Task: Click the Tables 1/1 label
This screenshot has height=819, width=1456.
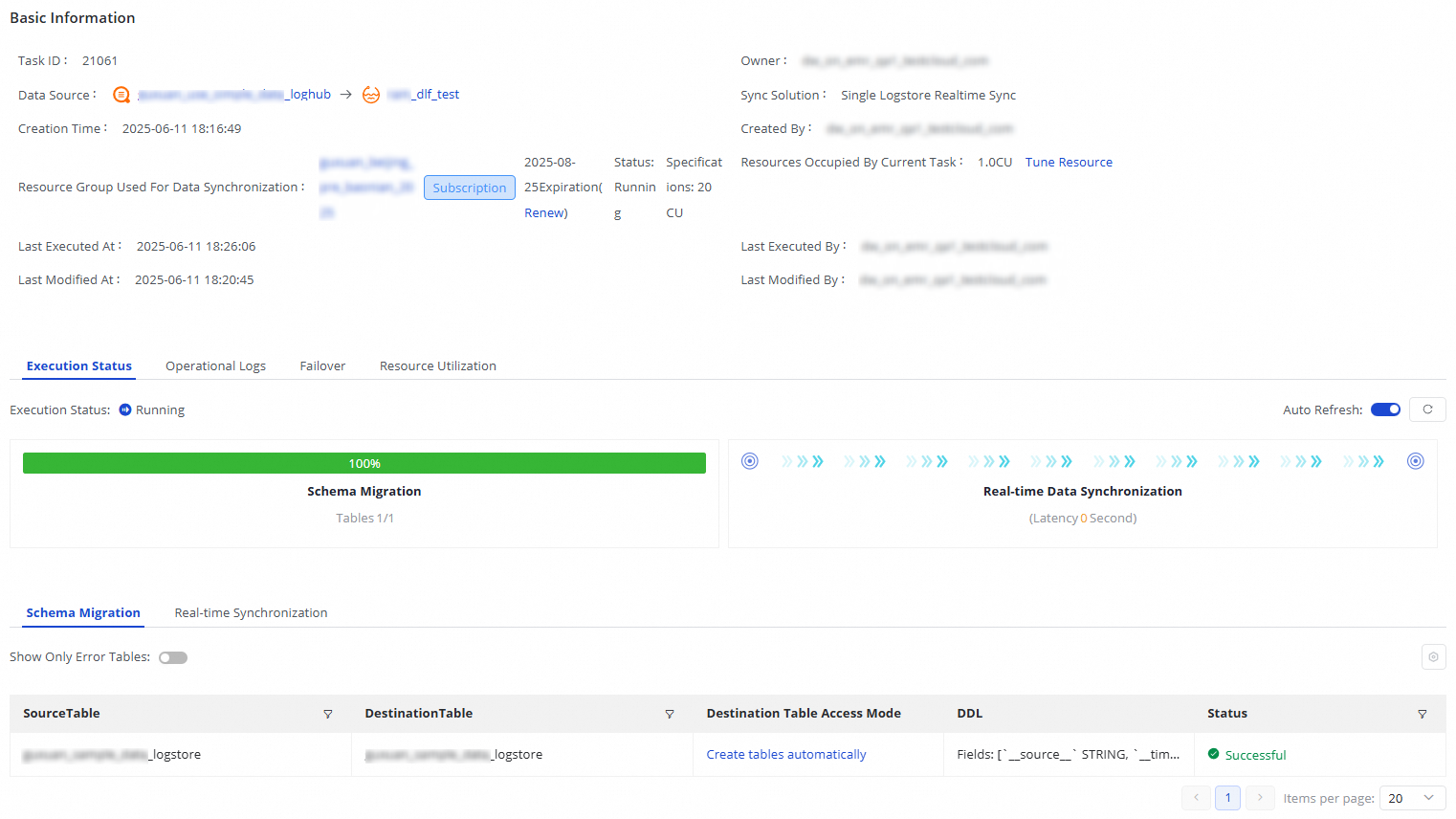Action: (364, 518)
